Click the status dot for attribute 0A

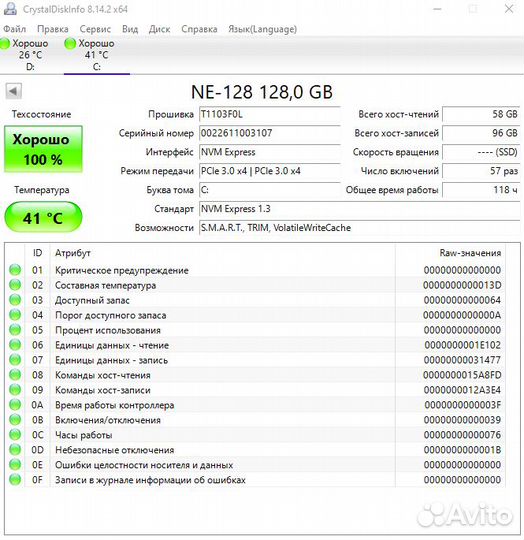(15, 405)
